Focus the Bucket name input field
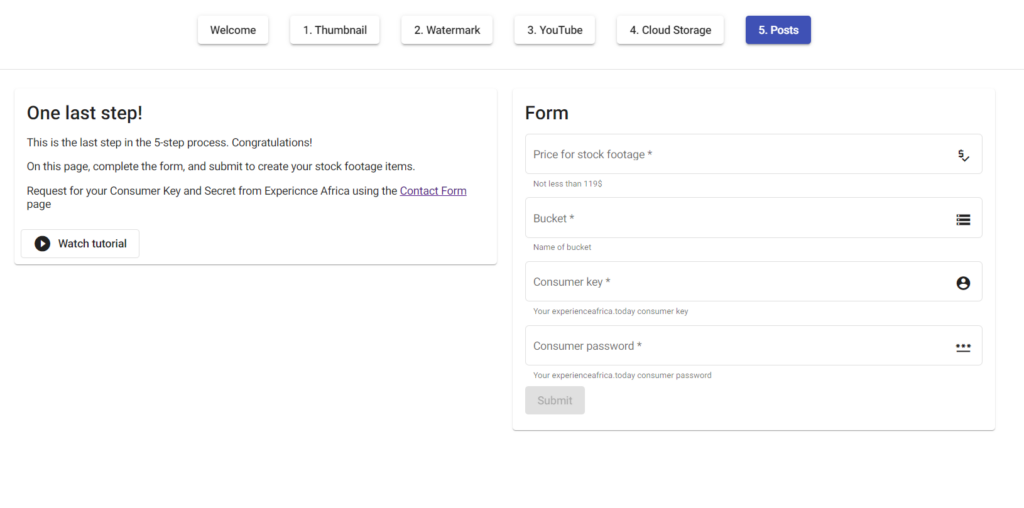Viewport: 1024px width, 508px height. (x=735, y=219)
